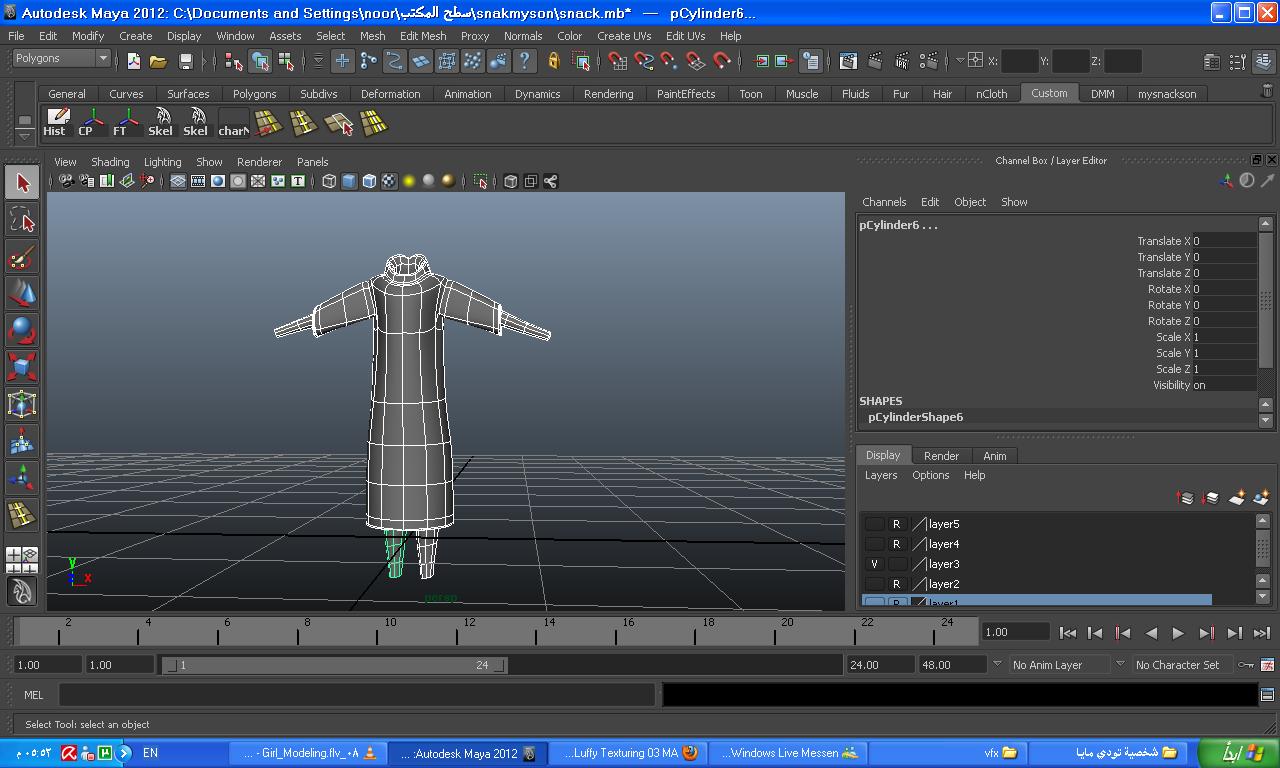Create a new empty display layer
1280x768 pixels.
tap(1236, 497)
